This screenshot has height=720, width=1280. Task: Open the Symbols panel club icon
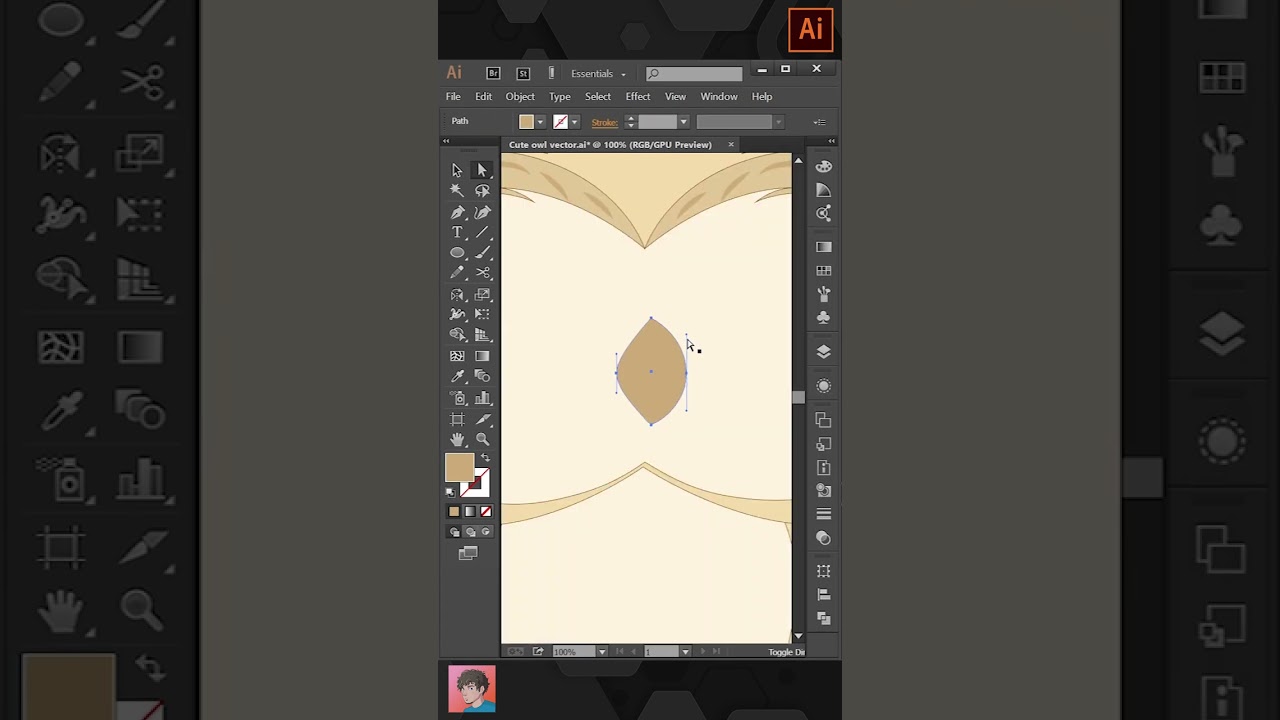point(824,317)
